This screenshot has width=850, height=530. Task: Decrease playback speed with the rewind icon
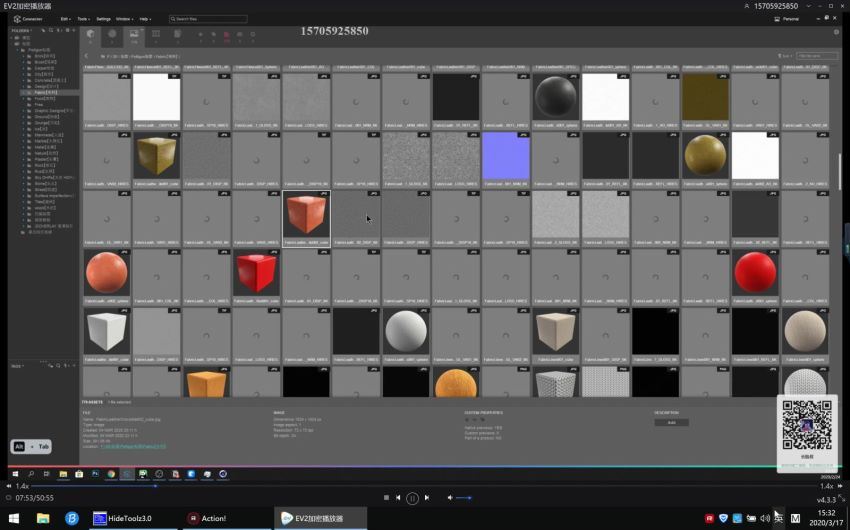coord(9,486)
